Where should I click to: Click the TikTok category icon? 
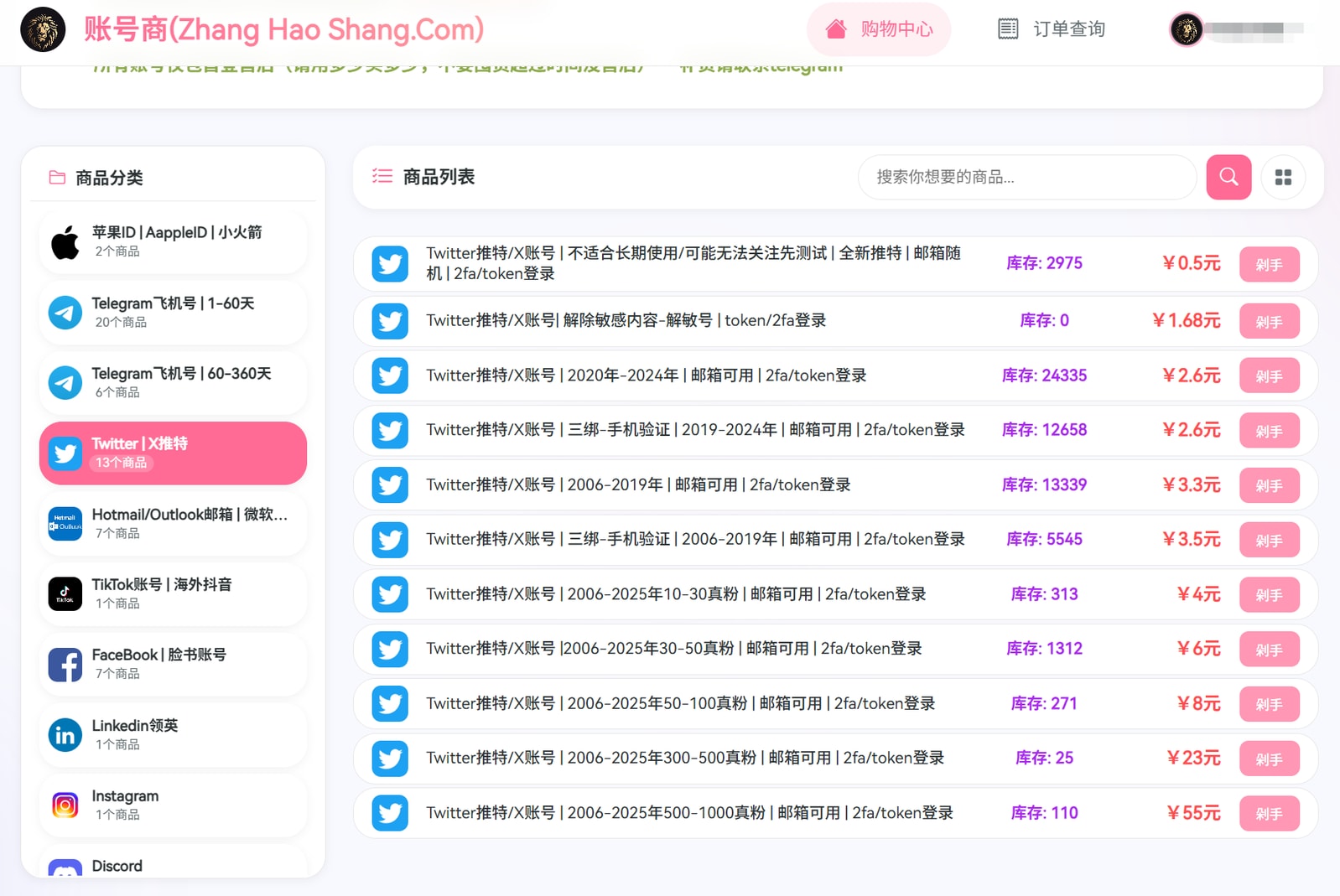65,594
